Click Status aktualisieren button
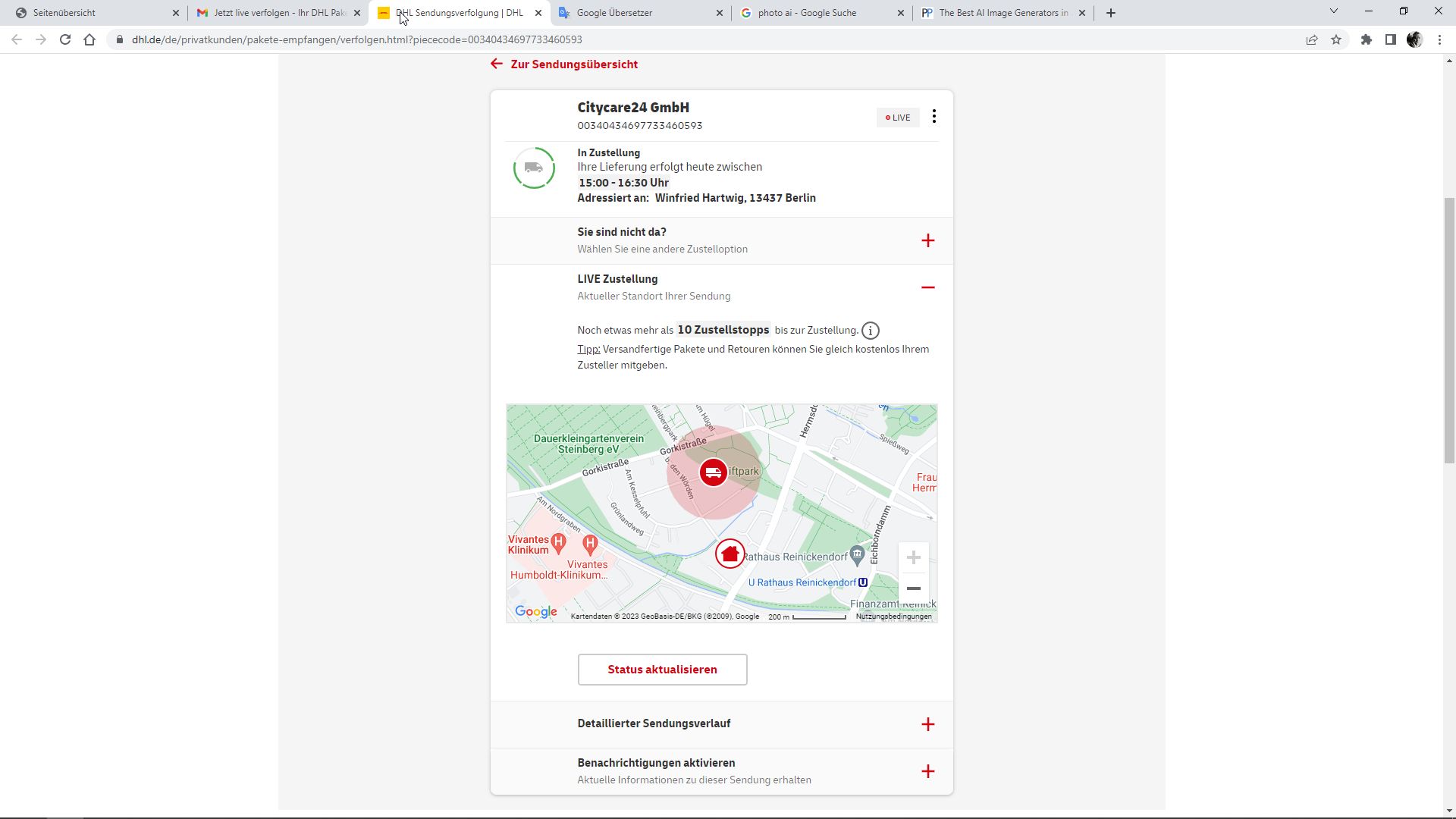 click(x=663, y=670)
